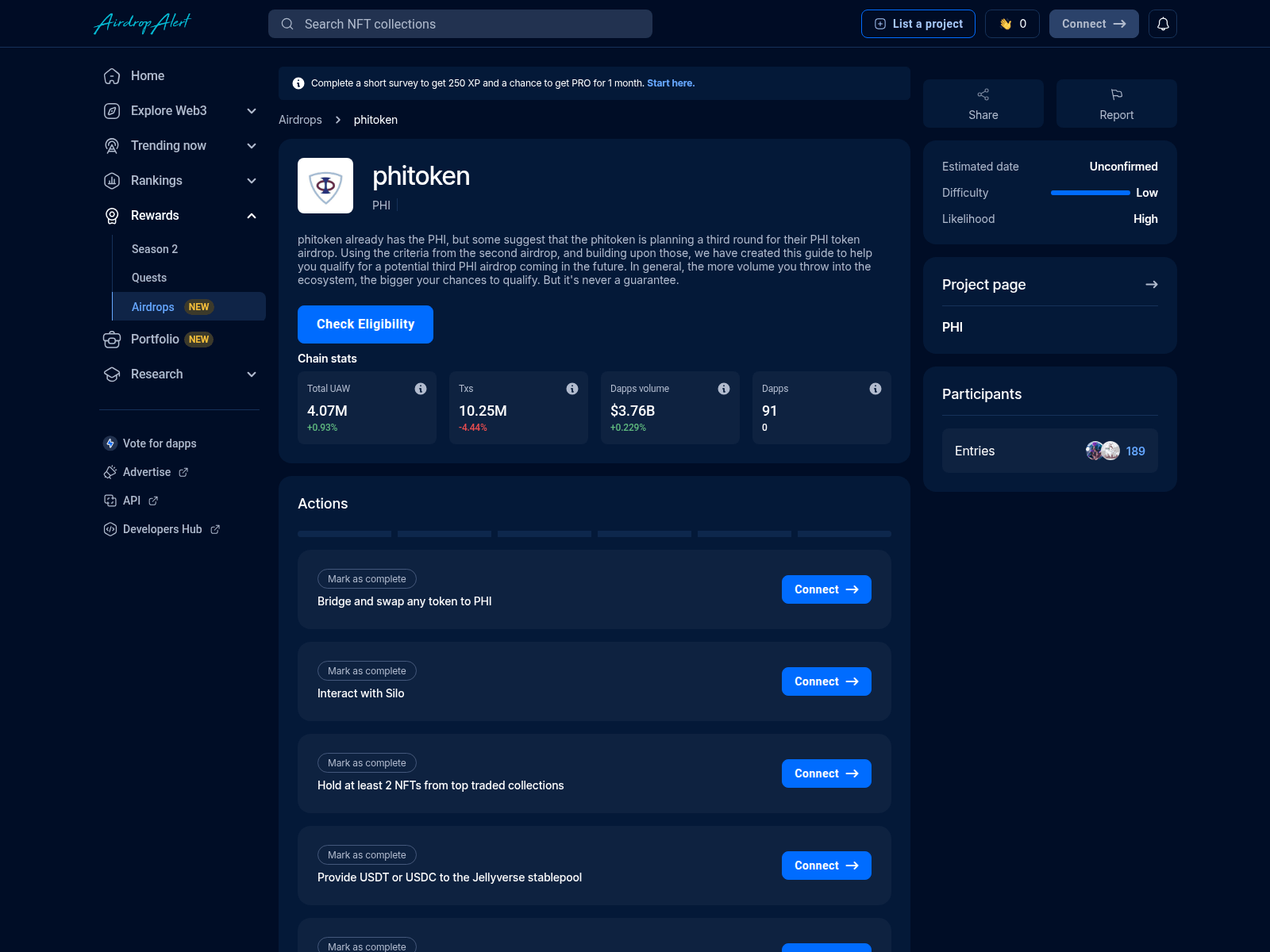Click the Difficulty level bar
Image resolution: width=1270 pixels, height=952 pixels.
tap(1089, 192)
